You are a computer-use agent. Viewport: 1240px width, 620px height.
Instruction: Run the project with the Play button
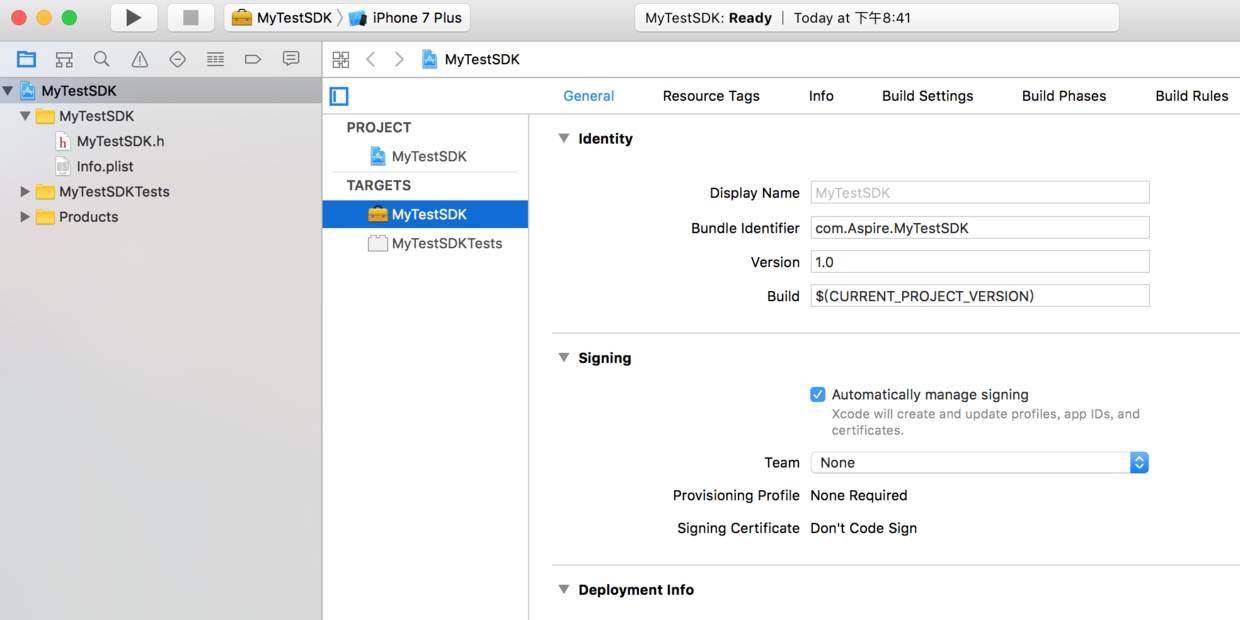point(133,17)
